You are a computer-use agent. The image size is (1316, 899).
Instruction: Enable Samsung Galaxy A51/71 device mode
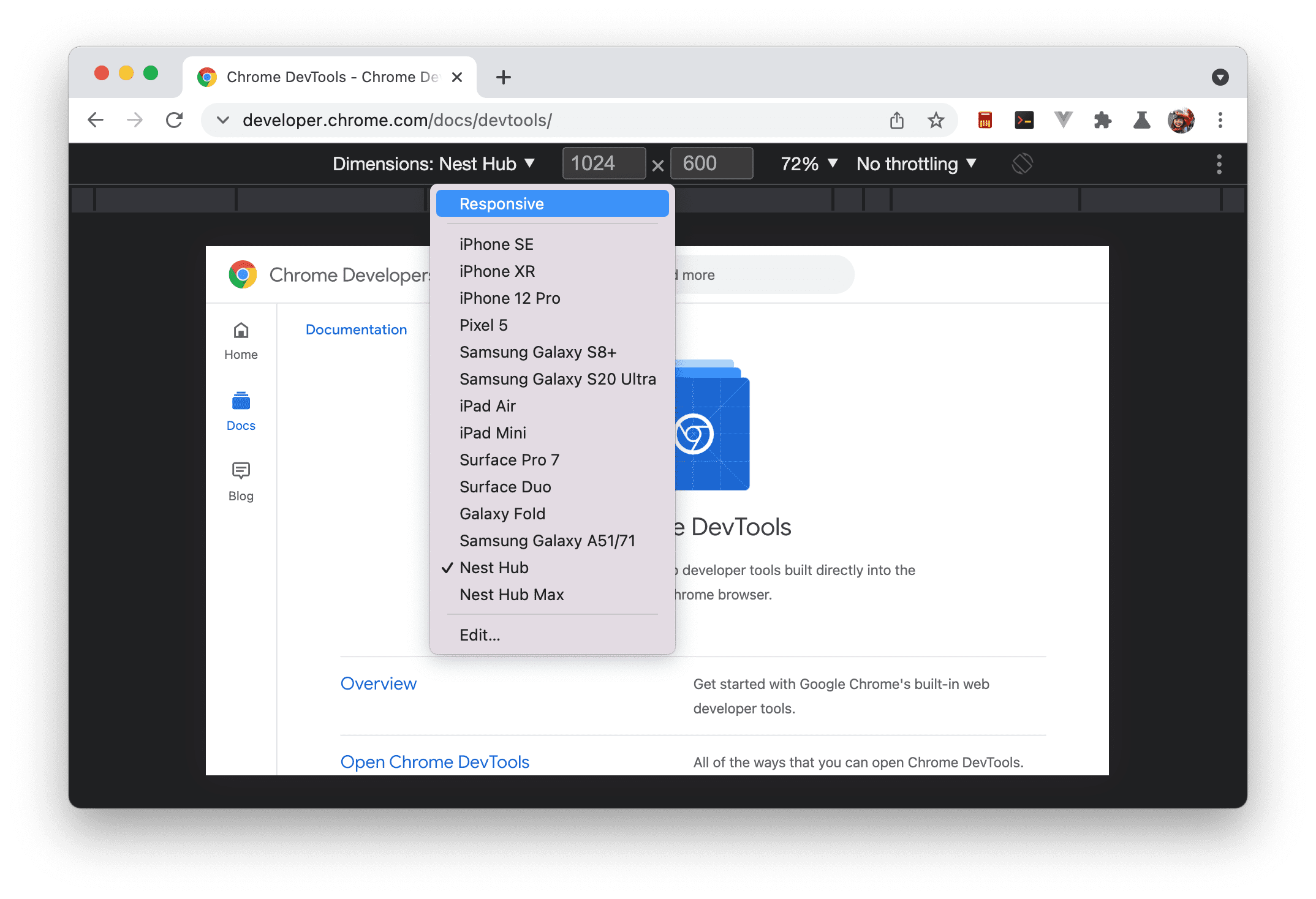coord(548,540)
